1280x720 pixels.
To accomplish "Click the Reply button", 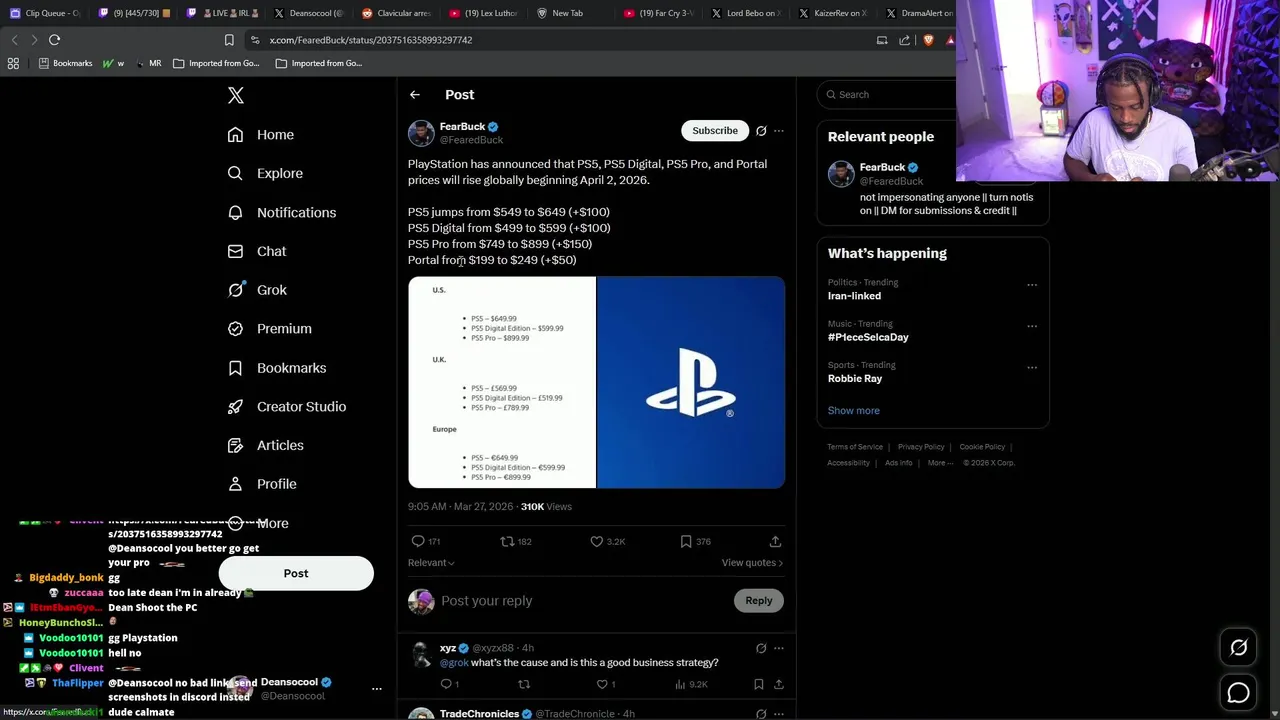I will [759, 601].
